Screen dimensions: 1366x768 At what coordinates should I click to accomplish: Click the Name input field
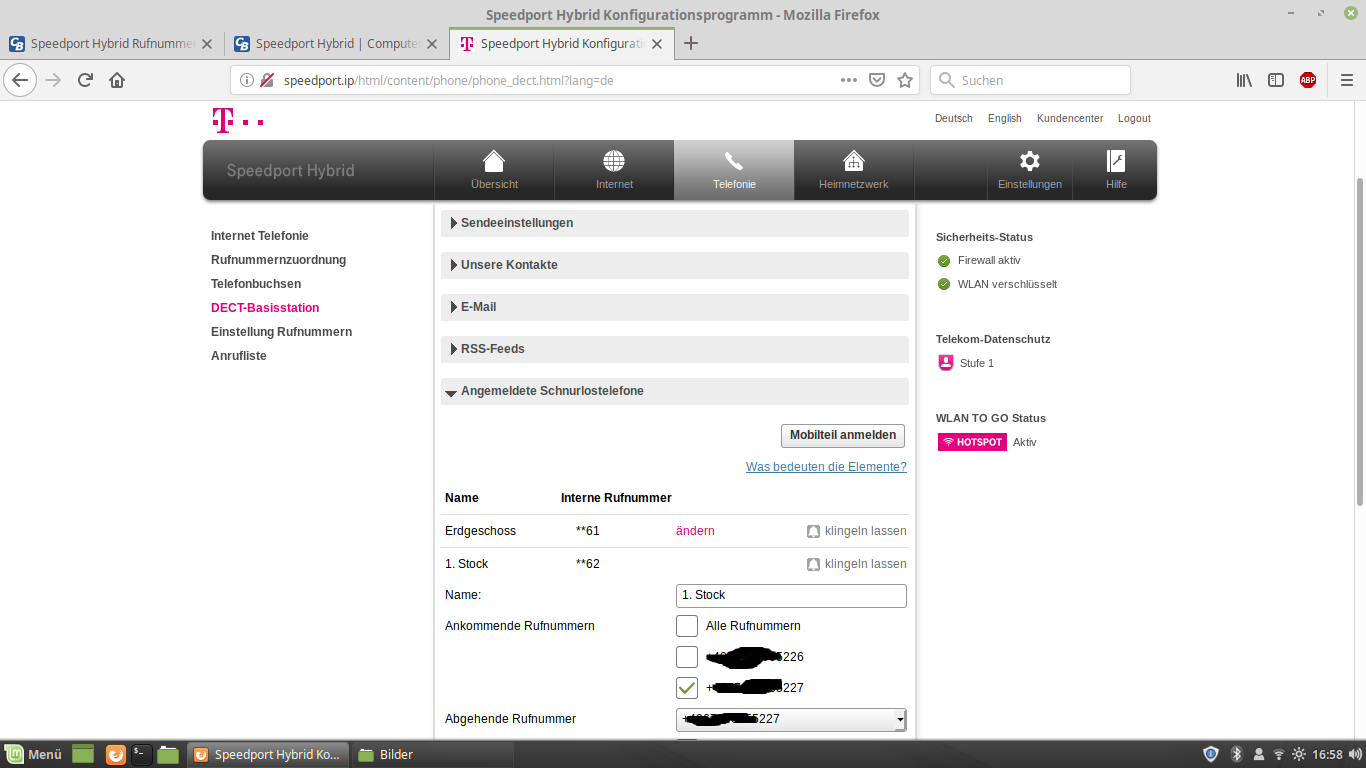tap(791, 596)
